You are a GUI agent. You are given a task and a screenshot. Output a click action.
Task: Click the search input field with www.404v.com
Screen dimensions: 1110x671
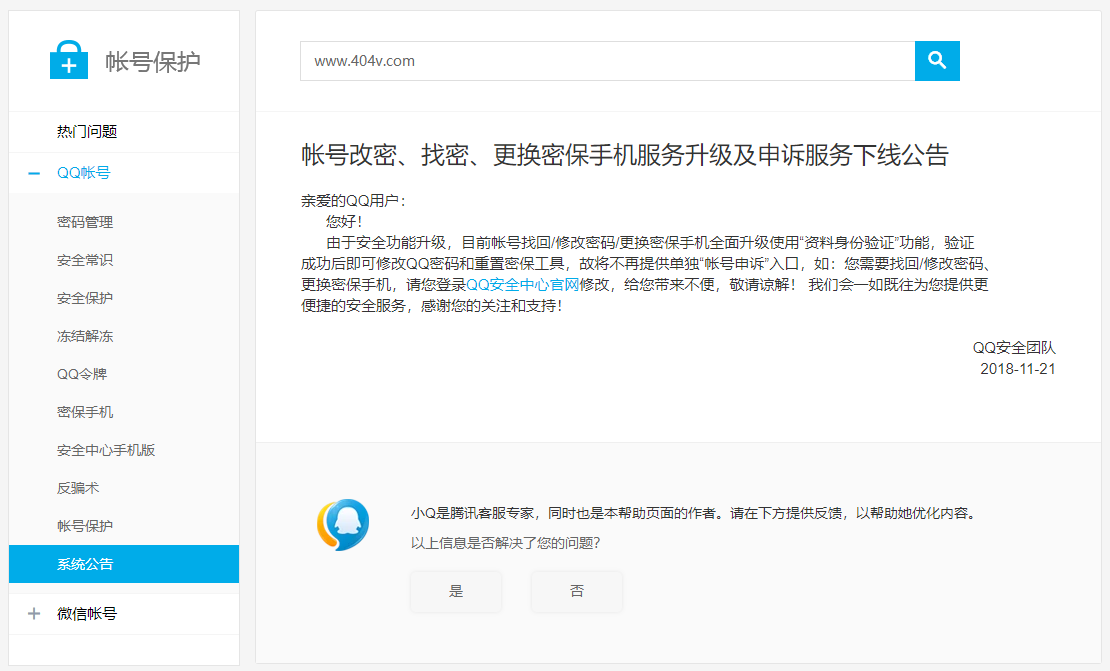[x=607, y=61]
